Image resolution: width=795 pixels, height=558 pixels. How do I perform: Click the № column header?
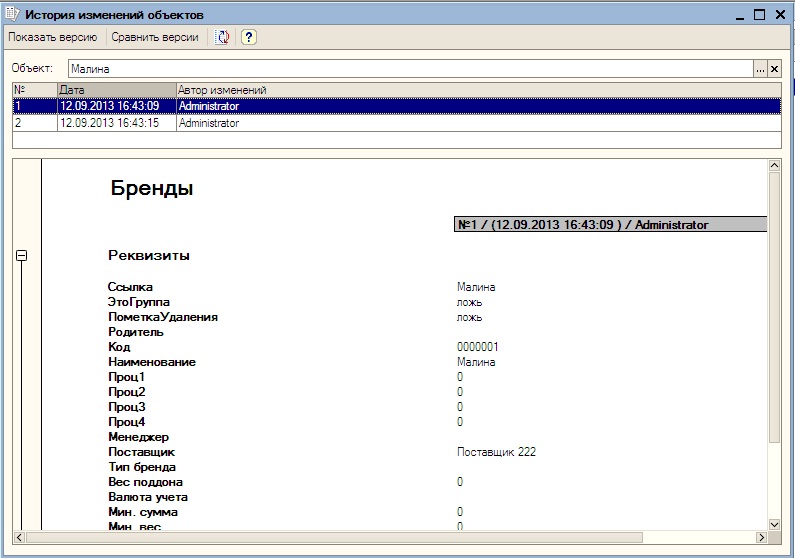pos(34,90)
